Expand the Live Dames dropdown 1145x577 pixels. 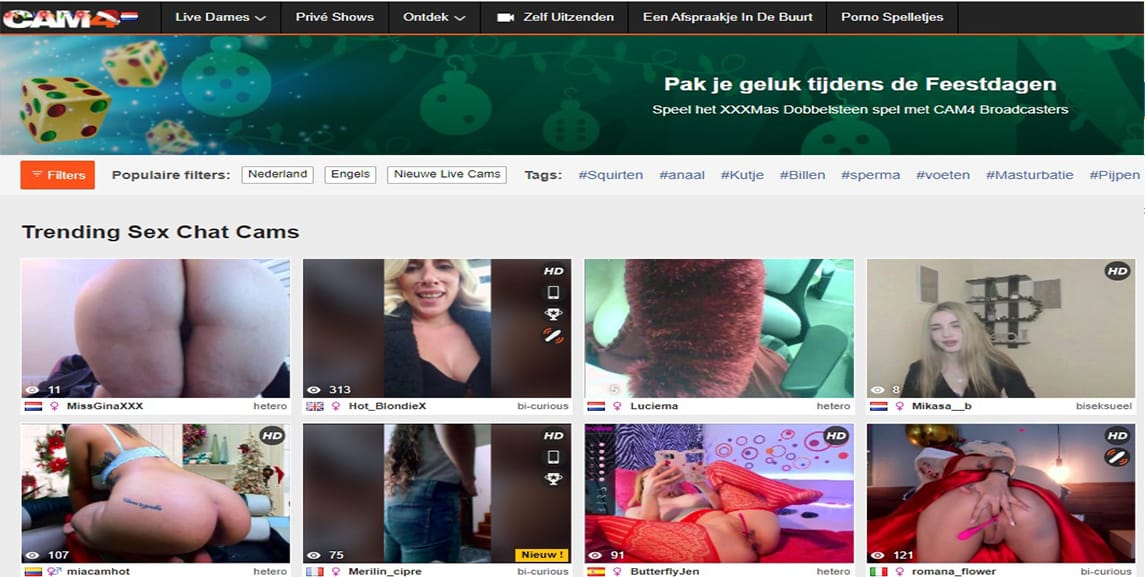tap(220, 17)
